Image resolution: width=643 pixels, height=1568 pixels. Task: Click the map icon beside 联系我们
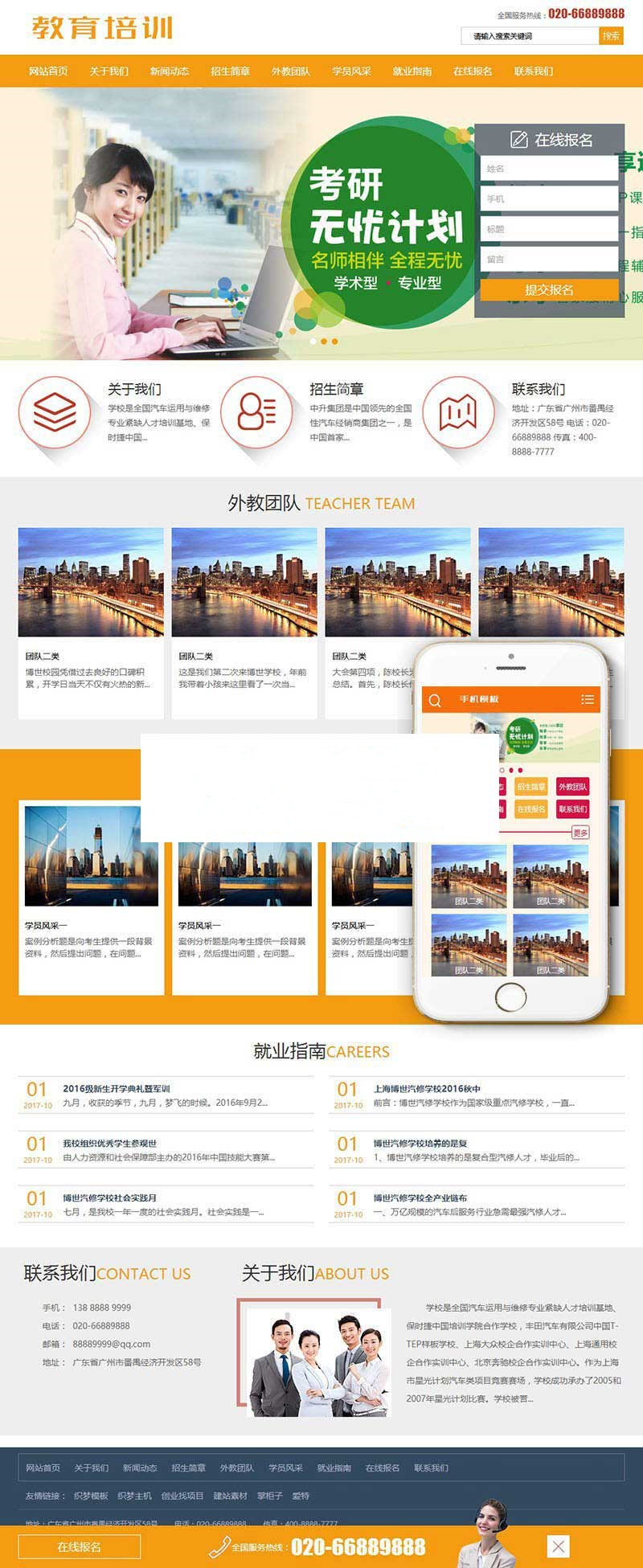pos(458,413)
